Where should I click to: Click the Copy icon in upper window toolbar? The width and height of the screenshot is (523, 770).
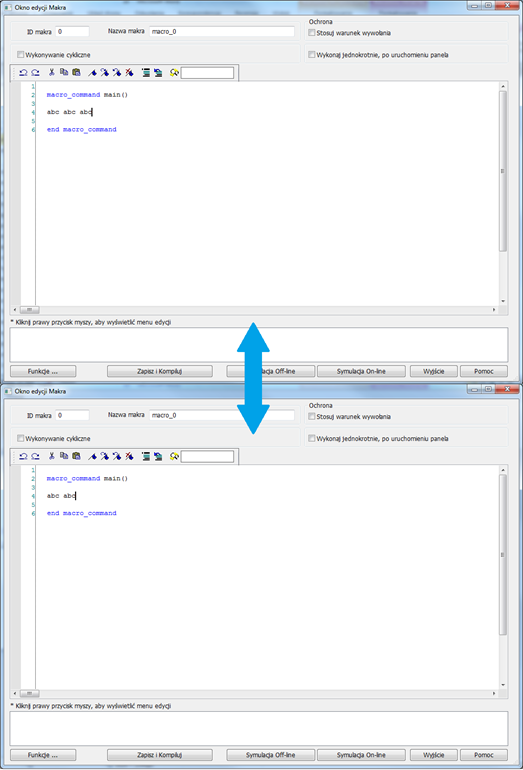(x=64, y=73)
